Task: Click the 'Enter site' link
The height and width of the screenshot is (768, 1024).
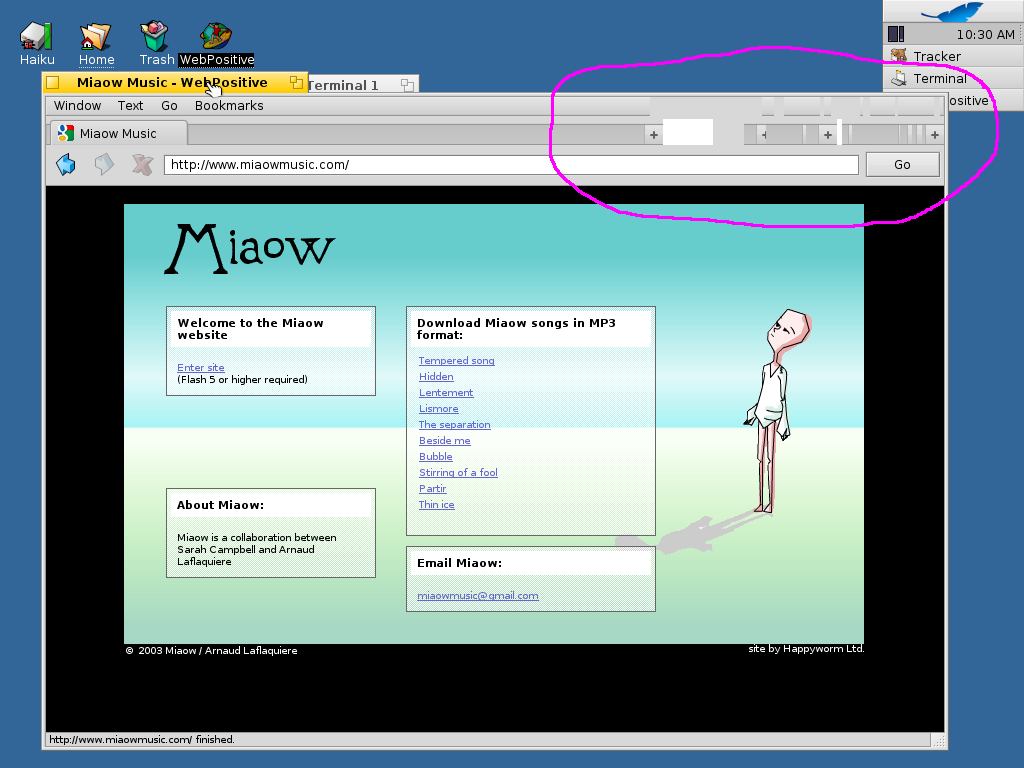Action: (x=201, y=368)
